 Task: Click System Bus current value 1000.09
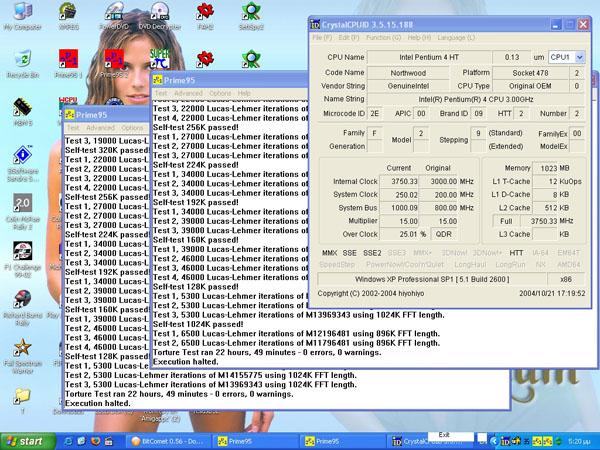tap(399, 208)
